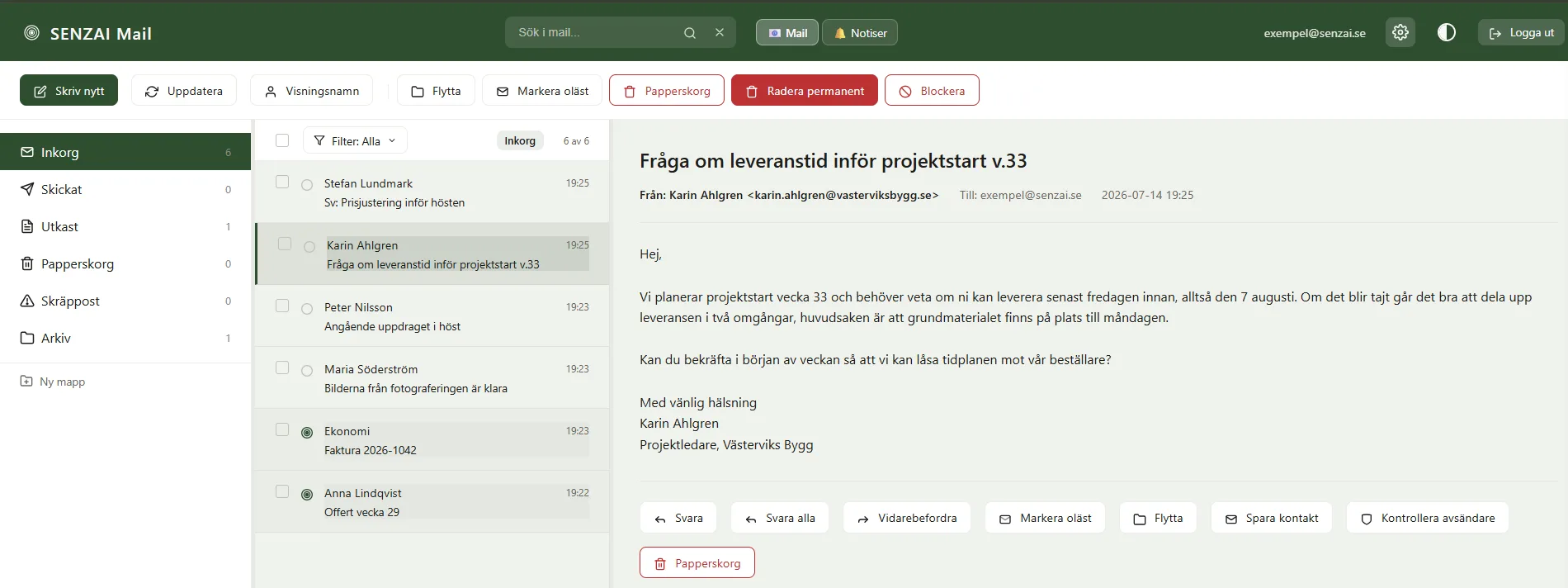Click the unread dot on Anna Lindqvist message

(x=307, y=495)
